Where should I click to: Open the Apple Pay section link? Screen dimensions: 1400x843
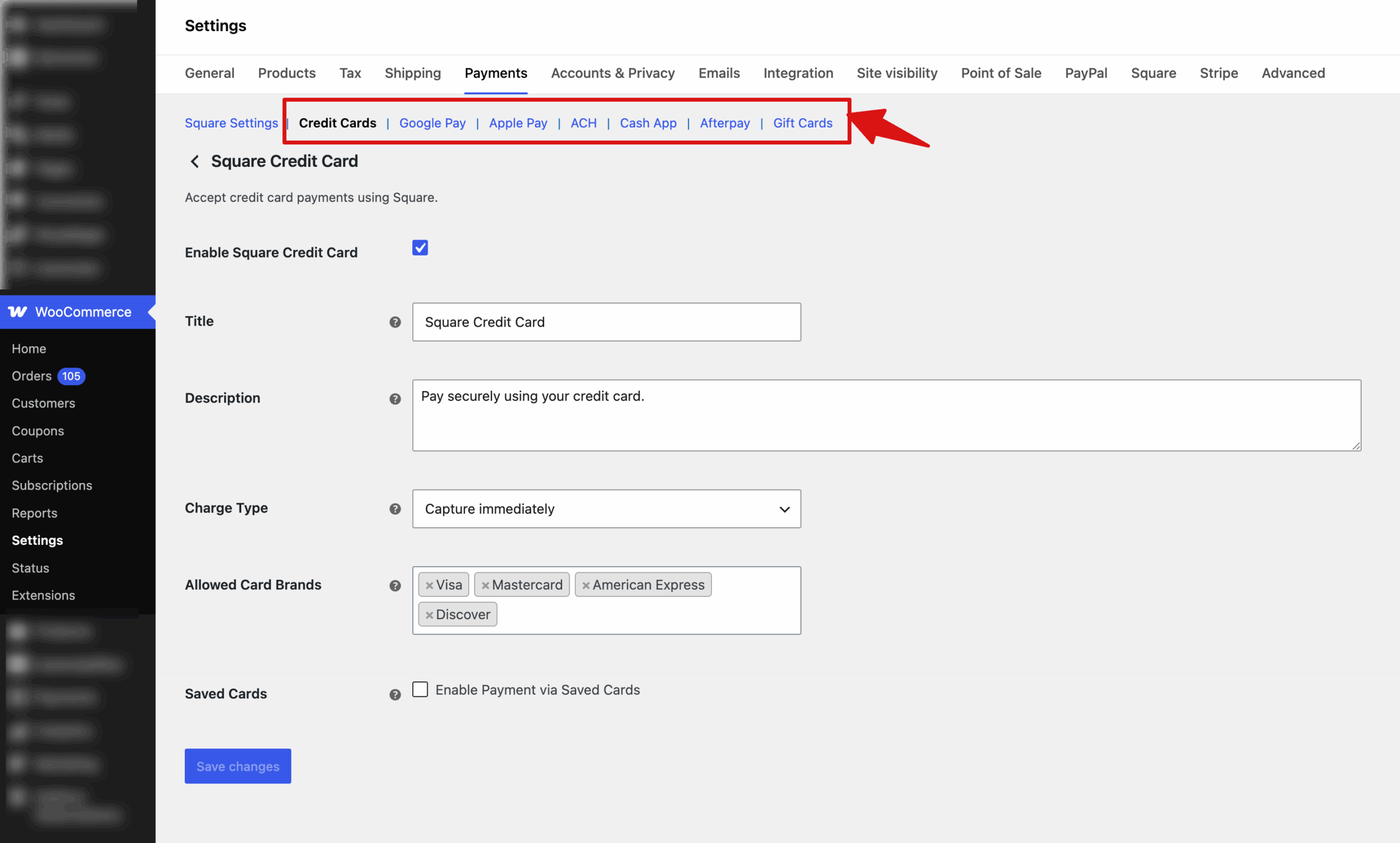pos(518,123)
